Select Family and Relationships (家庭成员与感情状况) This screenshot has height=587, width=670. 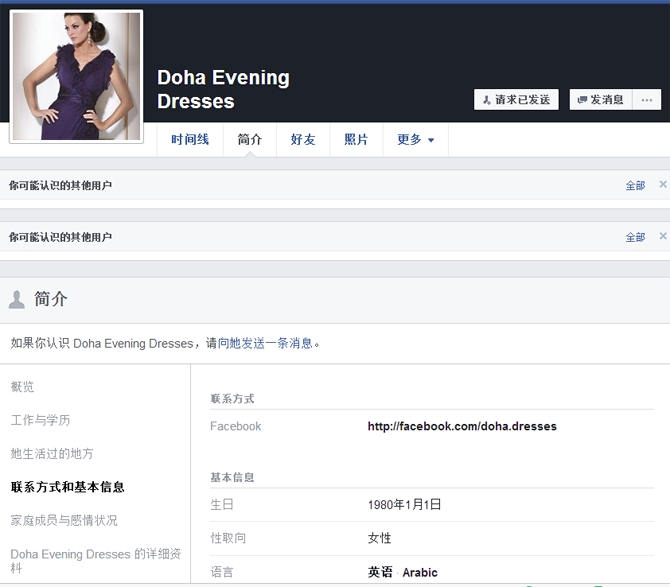point(64,520)
